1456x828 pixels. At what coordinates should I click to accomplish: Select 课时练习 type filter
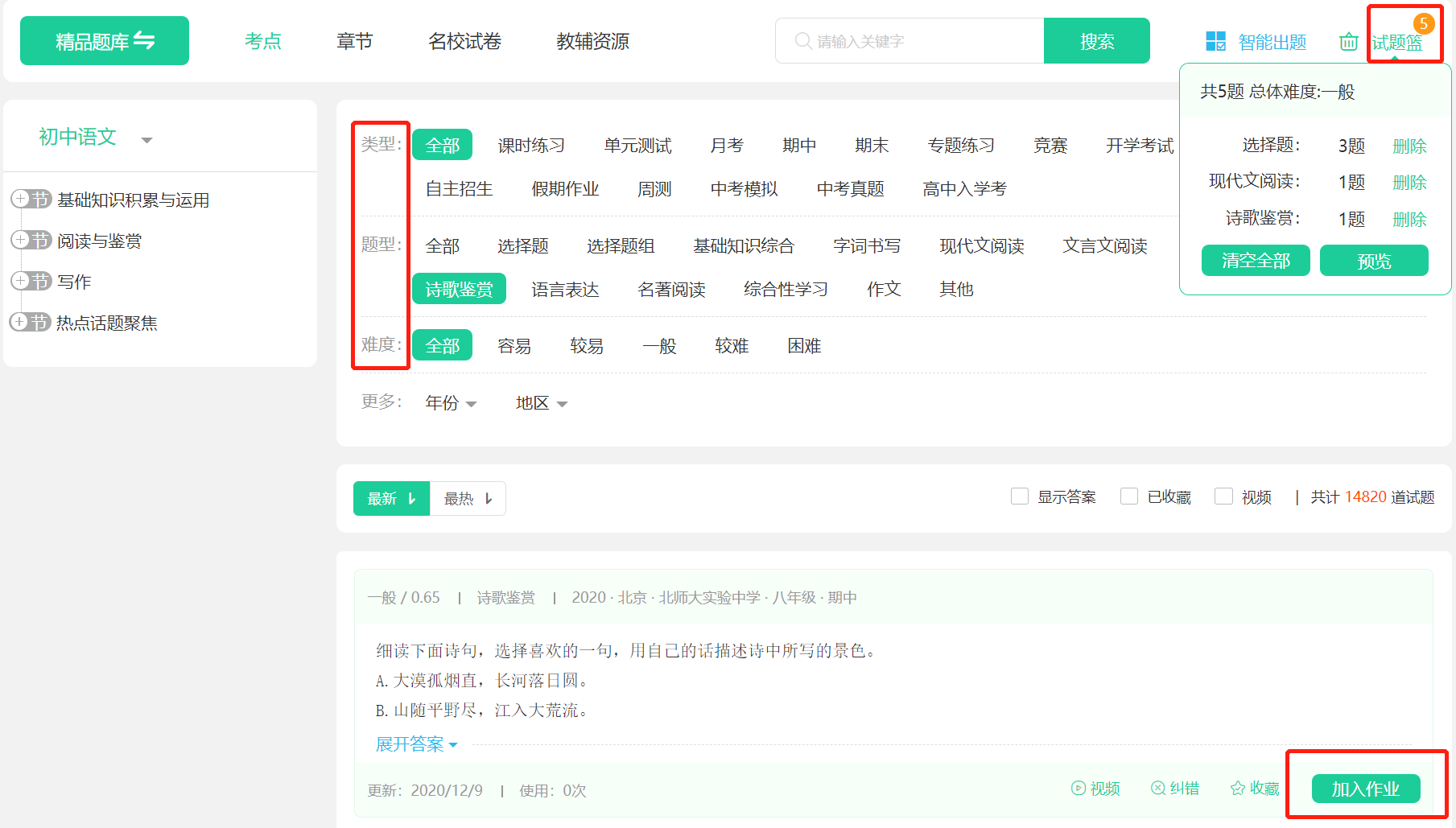point(530,146)
